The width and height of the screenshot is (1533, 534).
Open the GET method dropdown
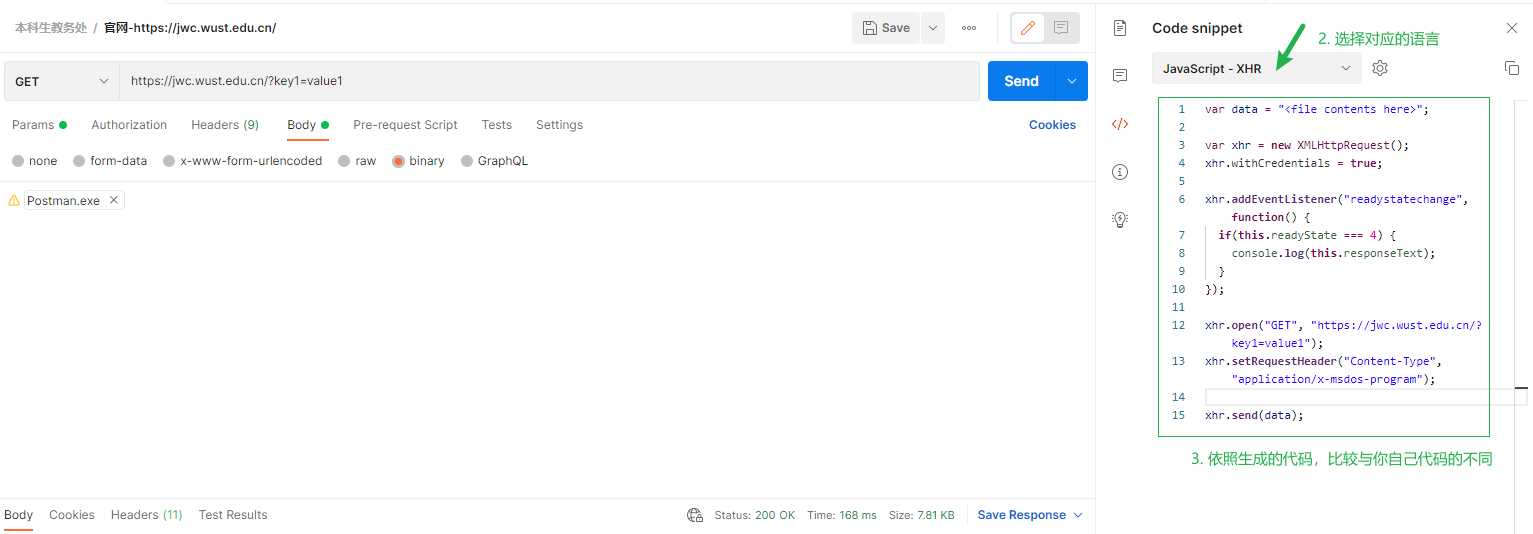pos(62,81)
